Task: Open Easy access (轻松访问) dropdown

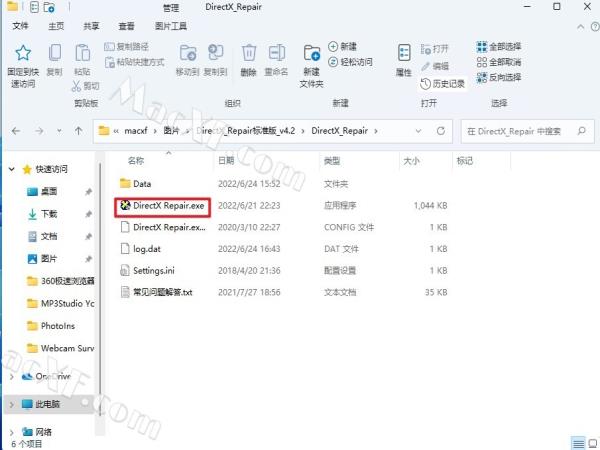Action: coord(350,62)
